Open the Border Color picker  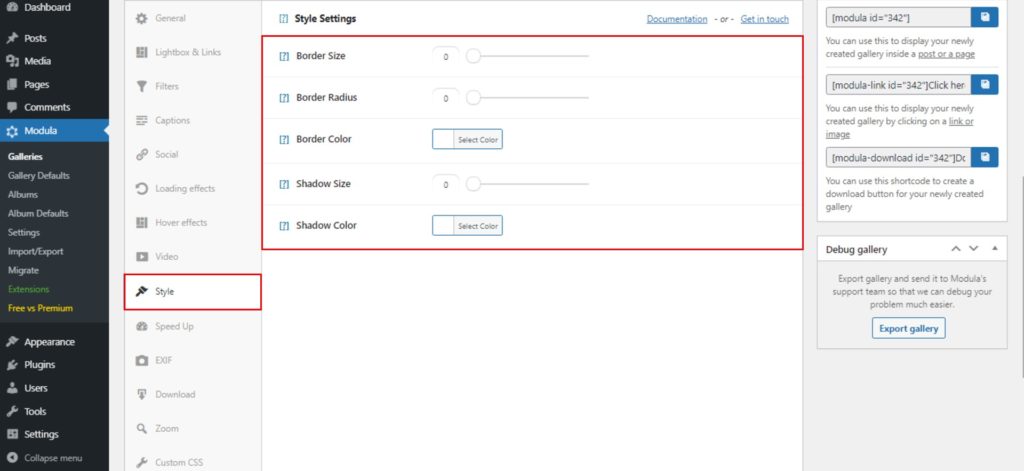[x=467, y=140]
